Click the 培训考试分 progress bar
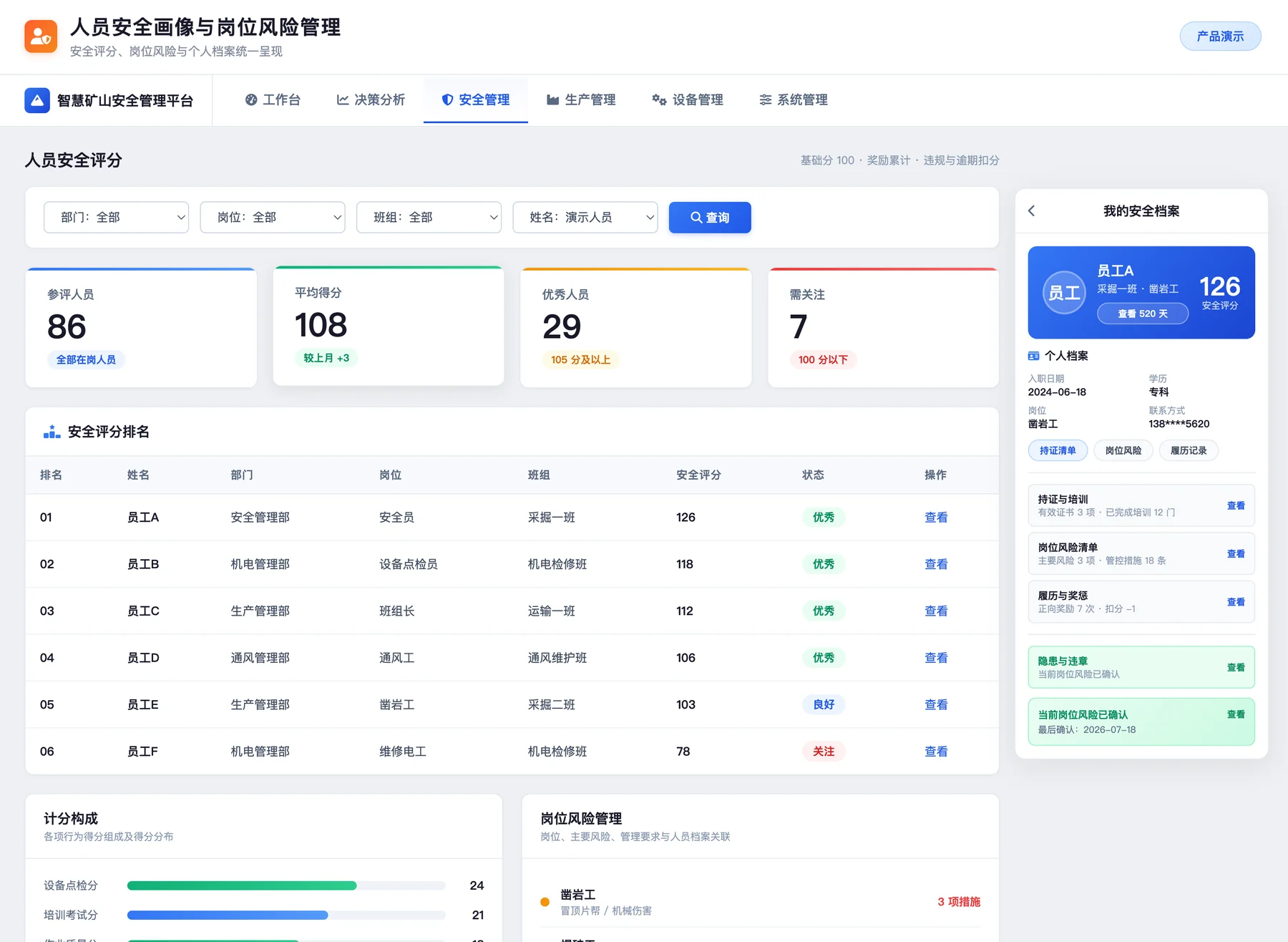The height and width of the screenshot is (942, 1288). click(x=286, y=916)
